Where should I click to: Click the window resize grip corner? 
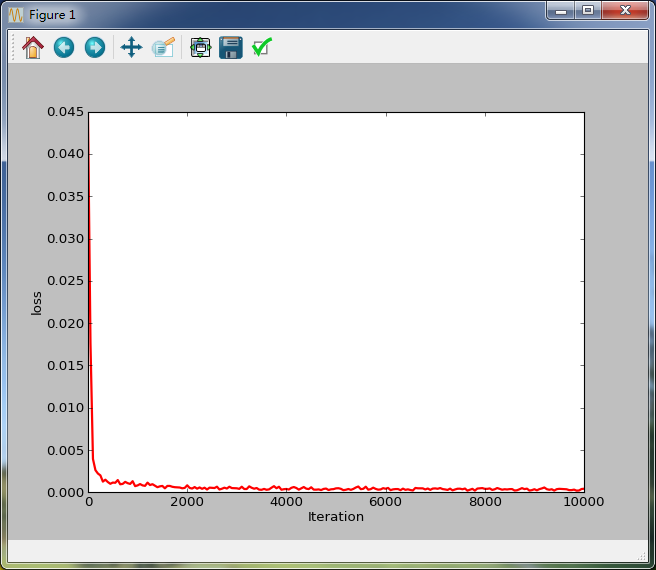(x=641, y=555)
